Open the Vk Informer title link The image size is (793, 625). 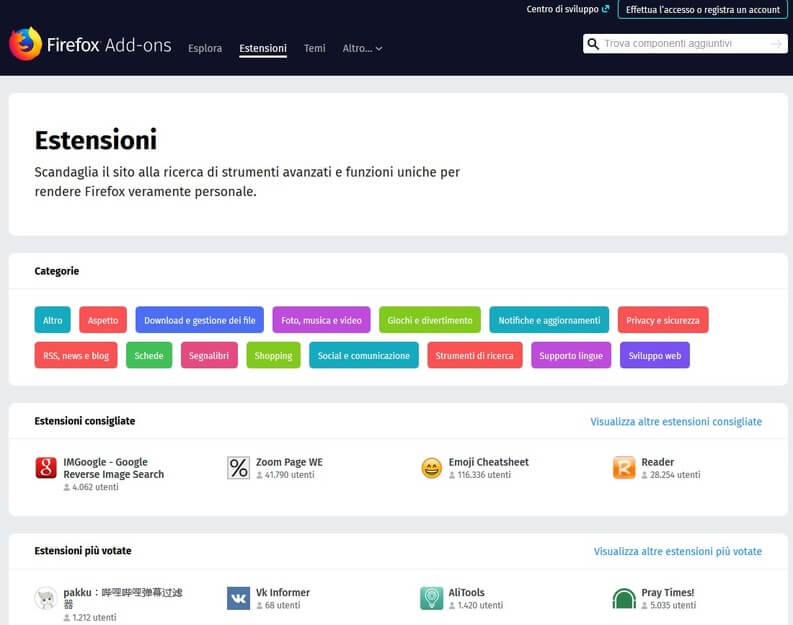click(283, 593)
